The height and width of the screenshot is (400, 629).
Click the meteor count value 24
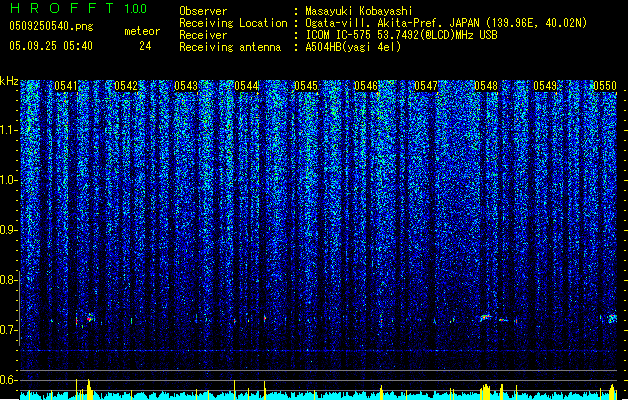click(x=145, y=46)
